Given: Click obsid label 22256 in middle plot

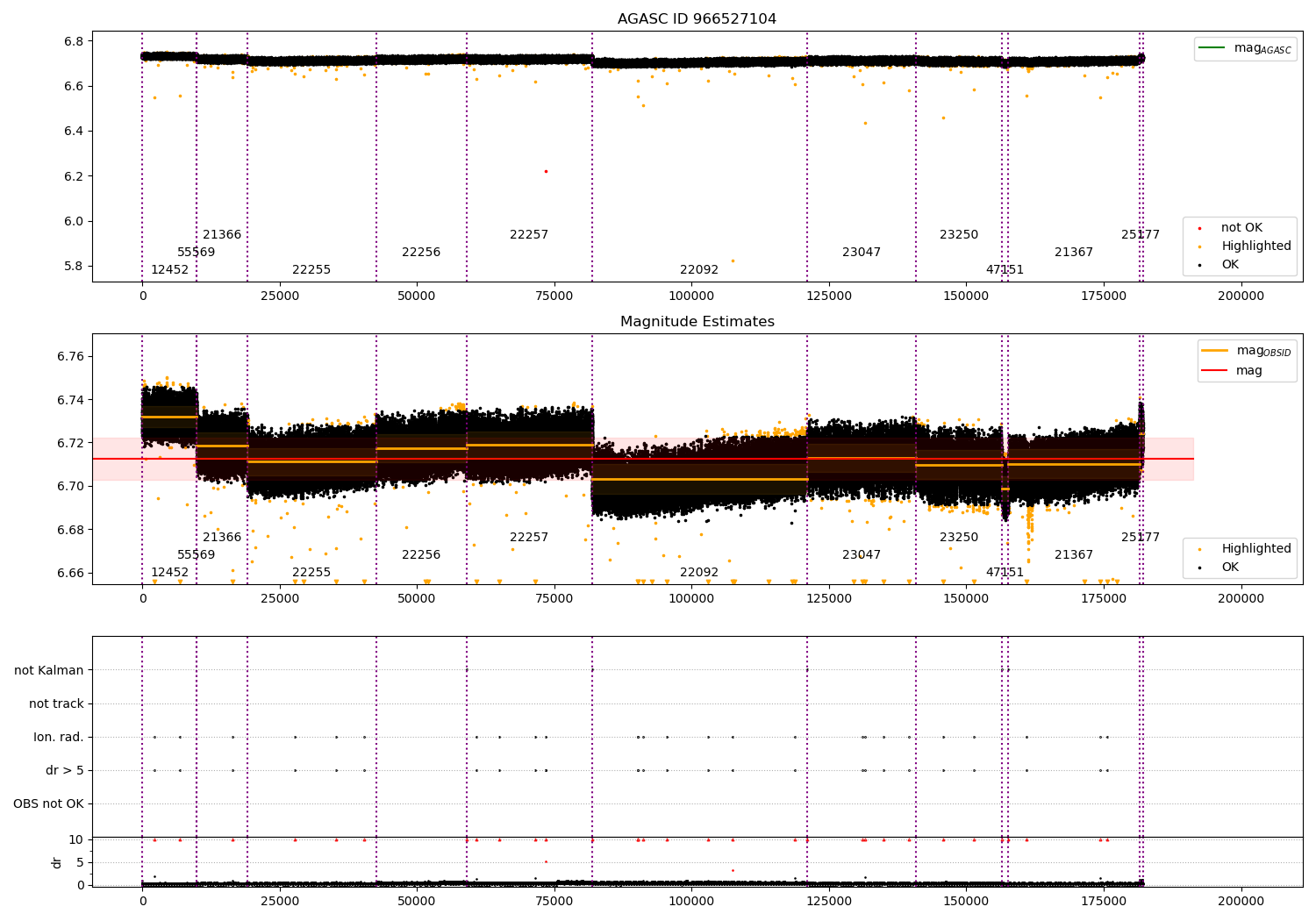Looking at the screenshot, I should click(x=421, y=555).
